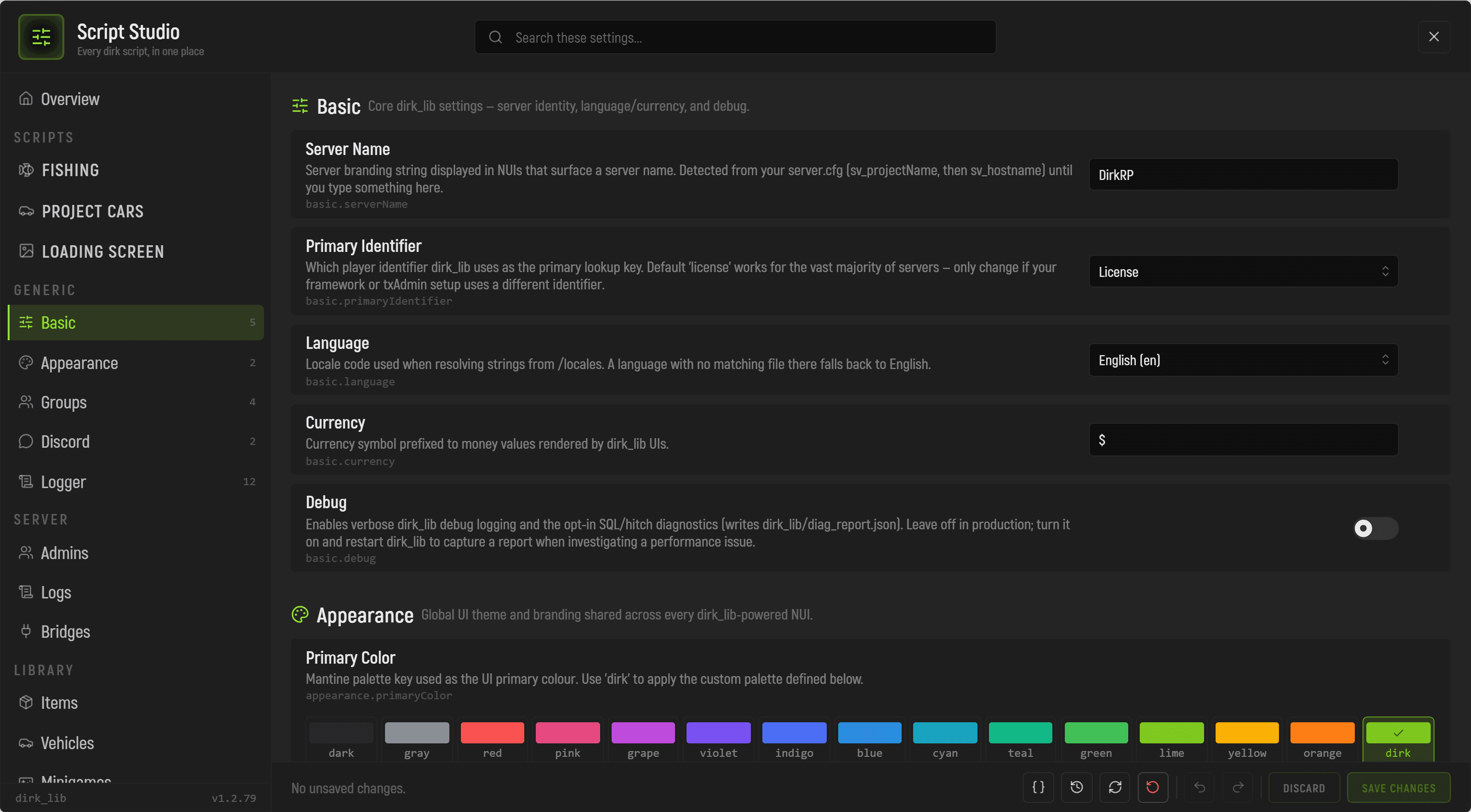Open the raw JSON braces view icon

click(x=1038, y=788)
